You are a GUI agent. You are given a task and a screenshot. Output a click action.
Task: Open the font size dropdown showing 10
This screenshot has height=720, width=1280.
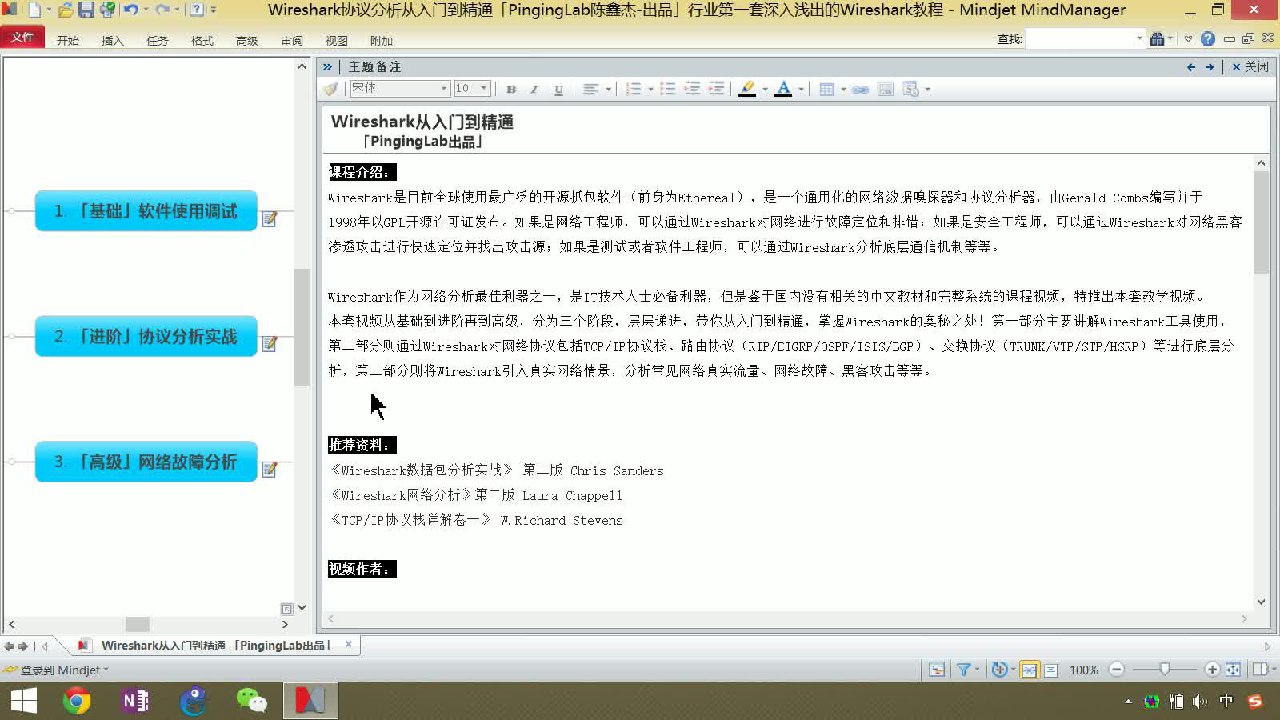[x=484, y=88]
